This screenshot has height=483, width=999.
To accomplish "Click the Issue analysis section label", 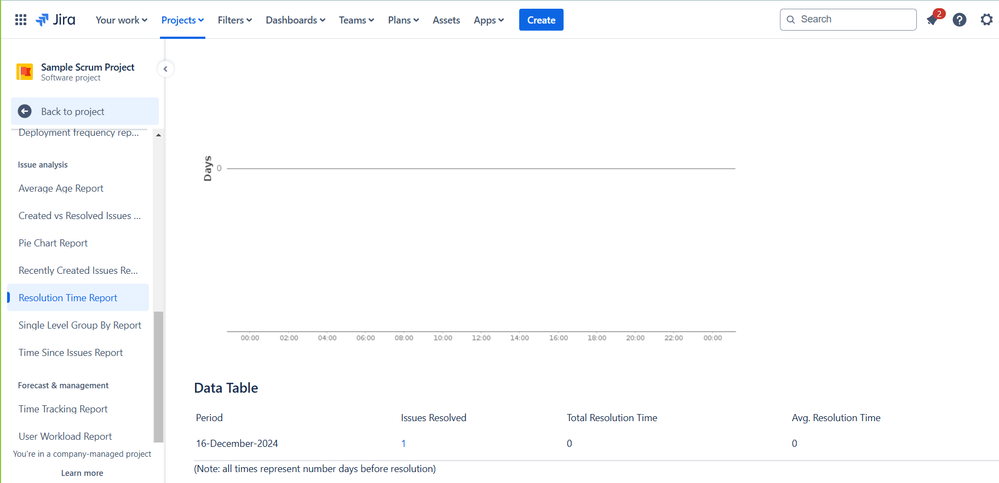I will (x=43, y=165).
